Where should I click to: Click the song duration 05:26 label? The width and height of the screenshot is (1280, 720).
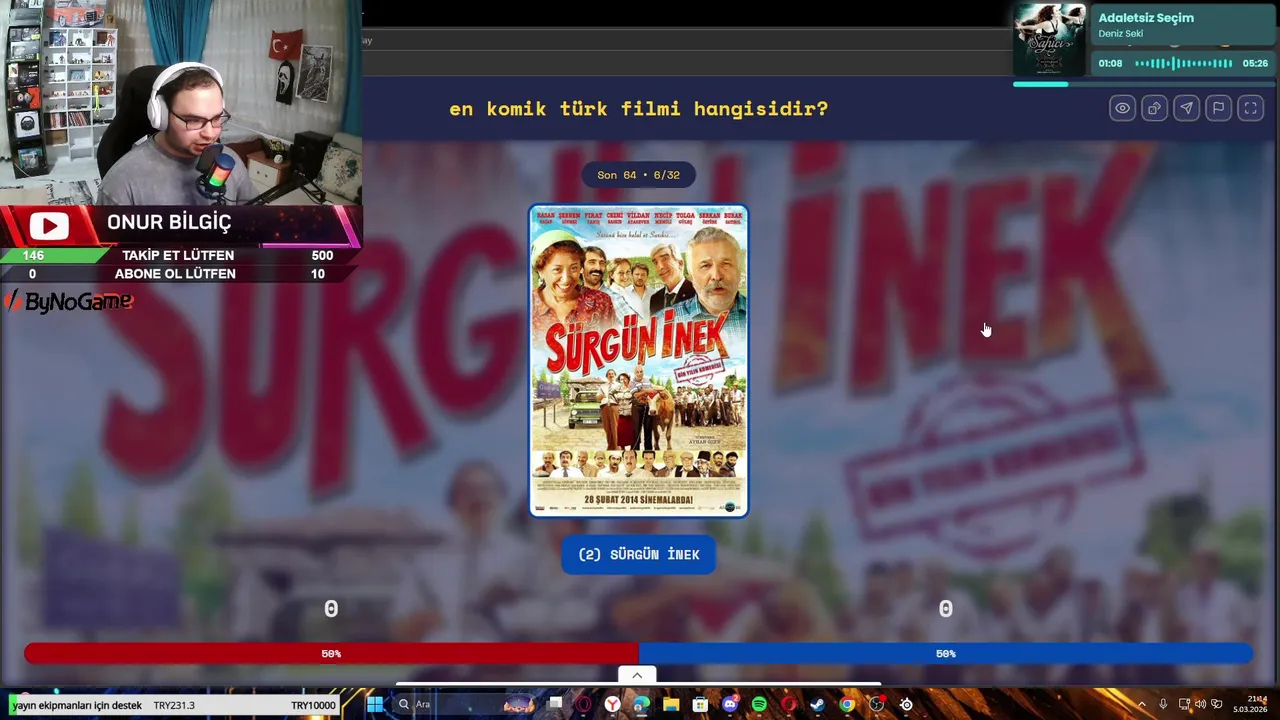click(1255, 63)
